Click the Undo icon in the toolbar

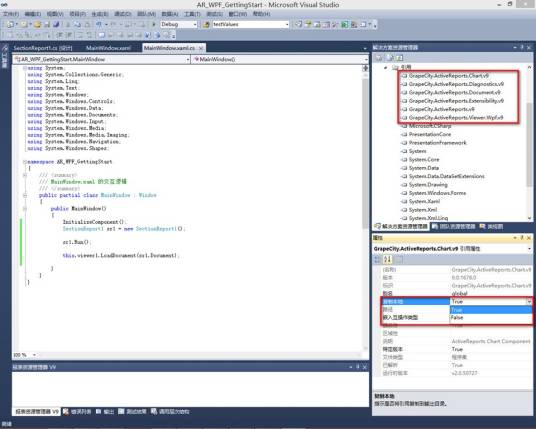pyautogui.click(x=99, y=24)
